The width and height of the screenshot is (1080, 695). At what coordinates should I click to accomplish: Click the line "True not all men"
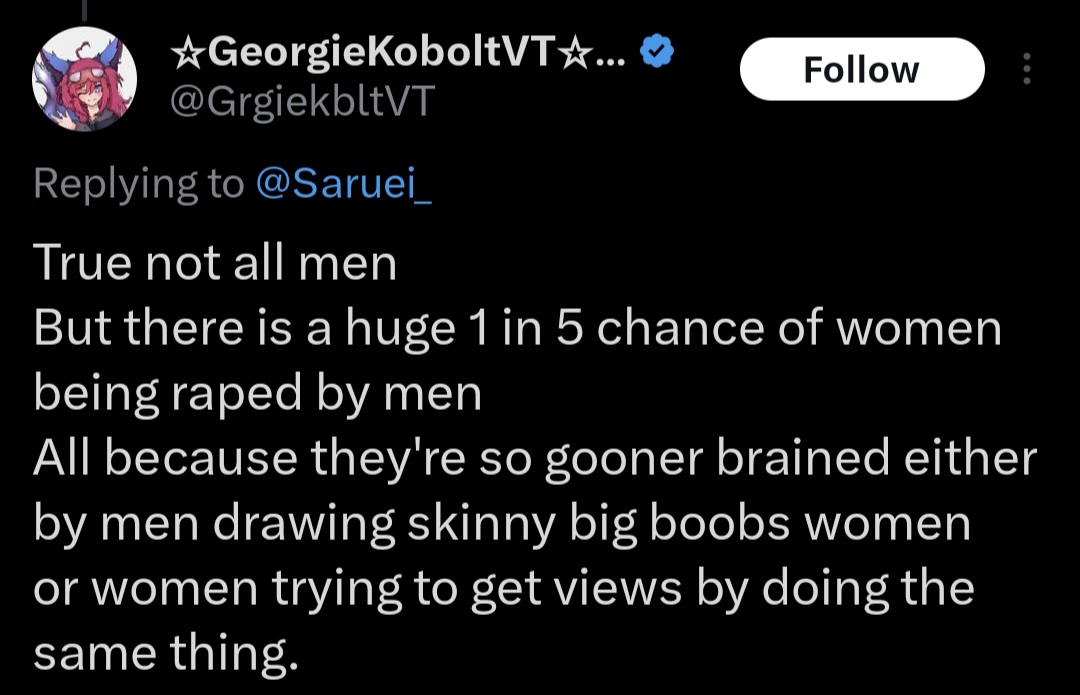(x=215, y=263)
